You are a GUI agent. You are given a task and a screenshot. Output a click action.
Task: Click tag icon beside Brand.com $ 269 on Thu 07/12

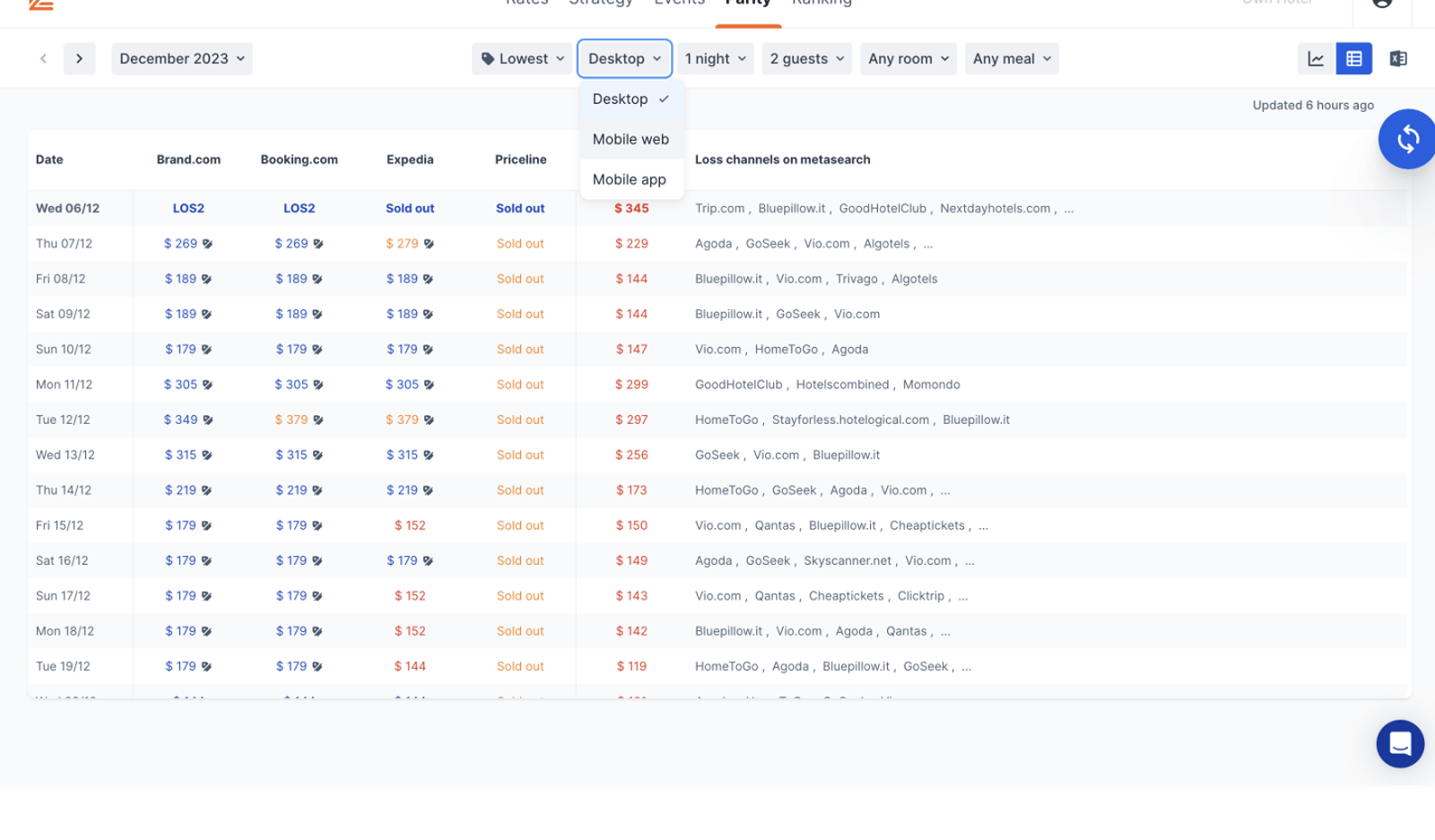207,244
